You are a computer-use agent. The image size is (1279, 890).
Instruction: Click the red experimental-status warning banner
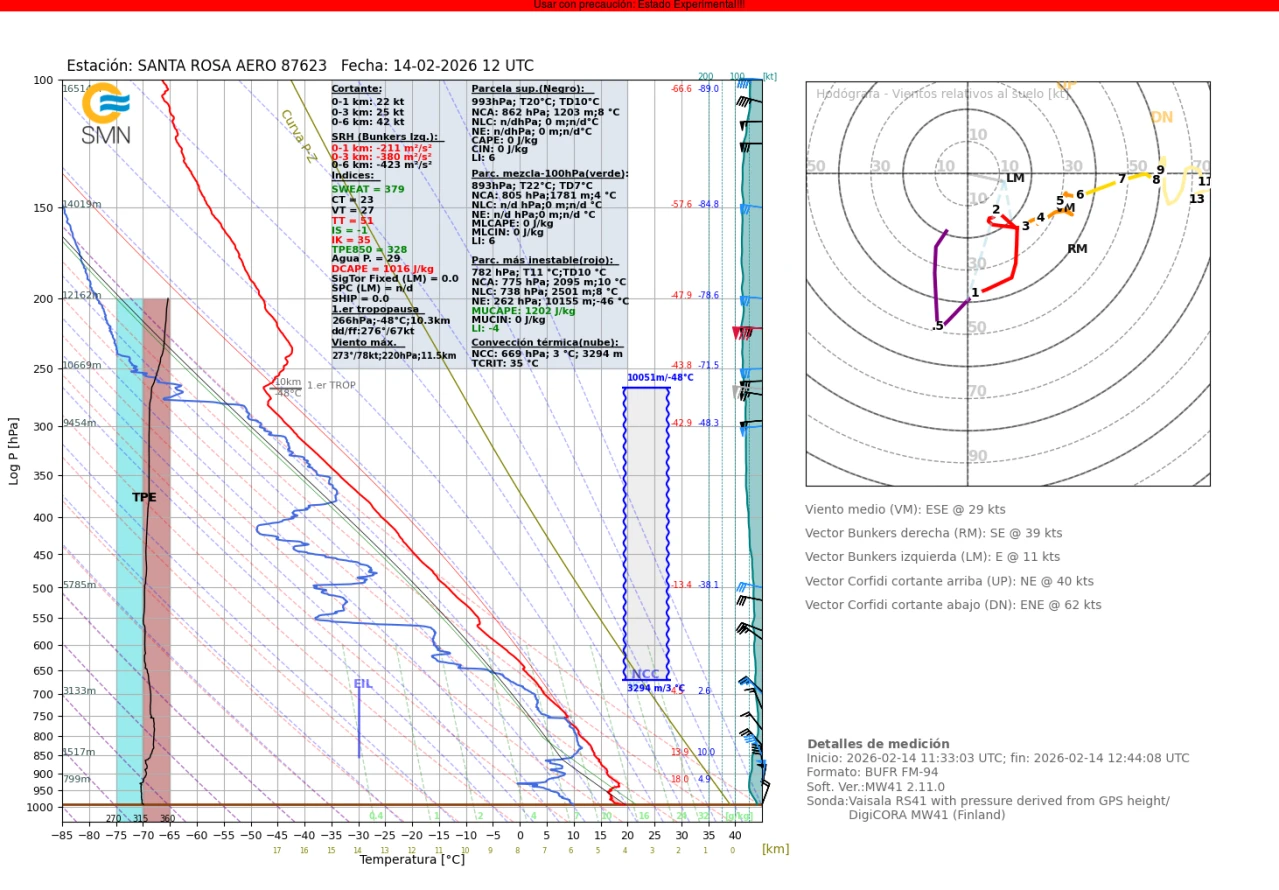pos(639,5)
